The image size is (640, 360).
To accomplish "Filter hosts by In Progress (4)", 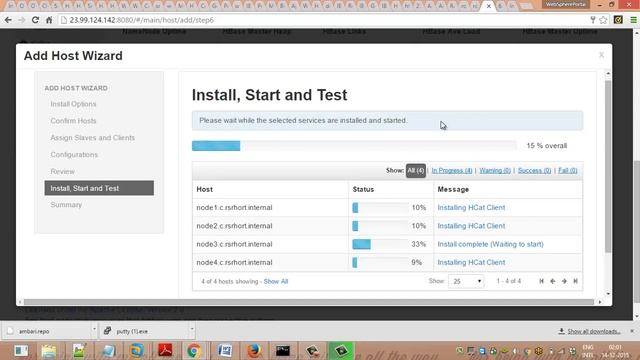I will [452, 171].
